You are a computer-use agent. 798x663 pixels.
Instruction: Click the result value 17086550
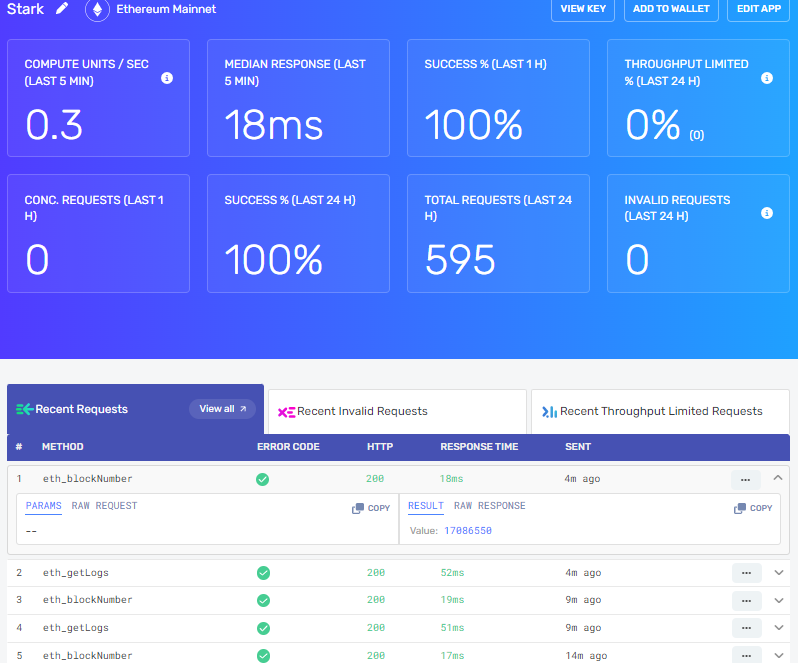[x=468, y=531]
